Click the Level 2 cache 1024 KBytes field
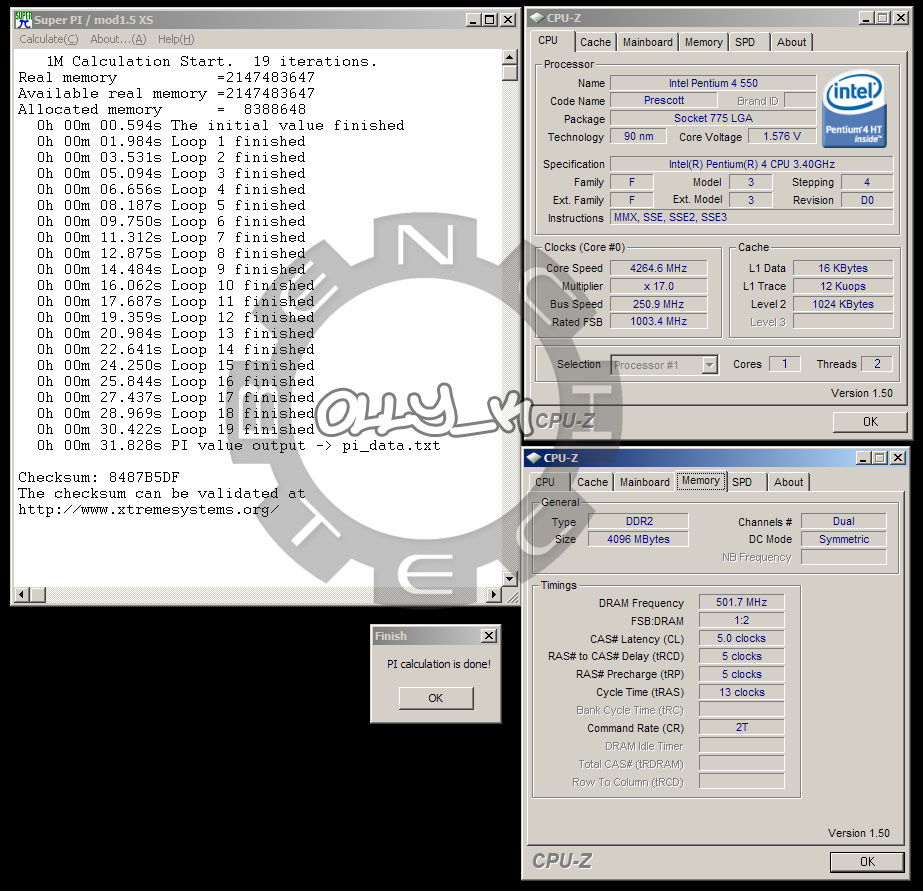 (842, 304)
